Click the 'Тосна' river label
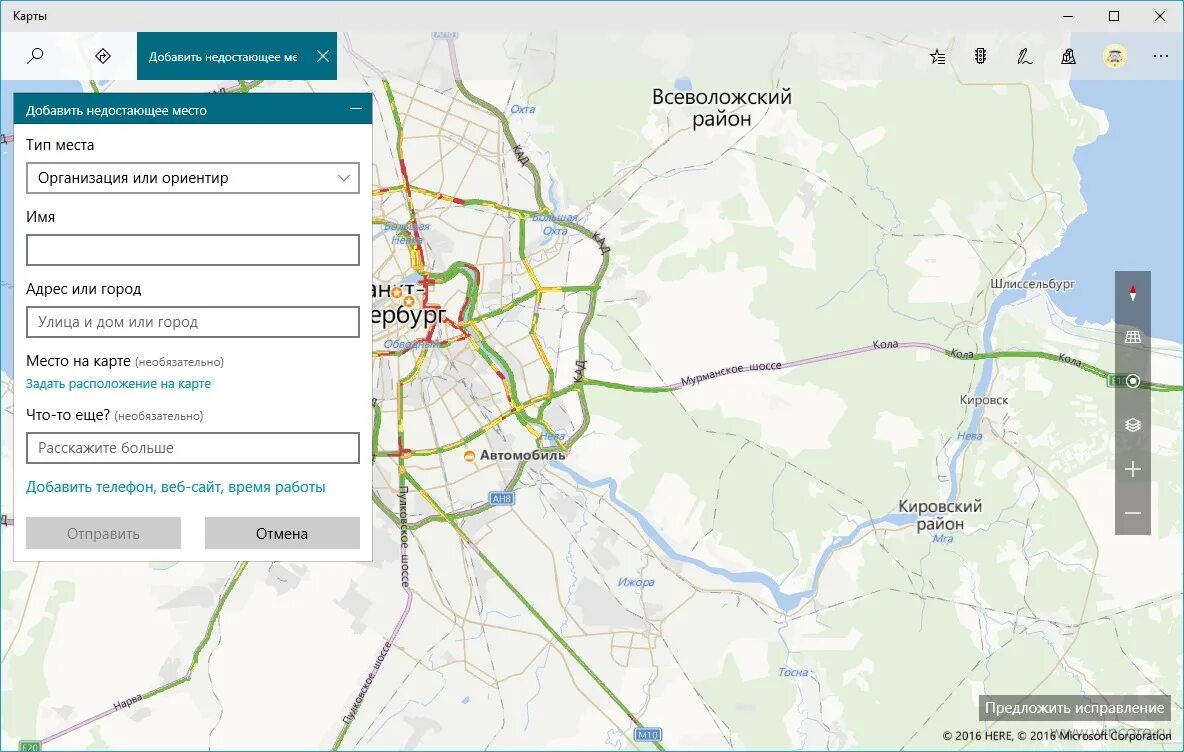Image resolution: width=1184 pixels, height=752 pixels. pos(793,672)
